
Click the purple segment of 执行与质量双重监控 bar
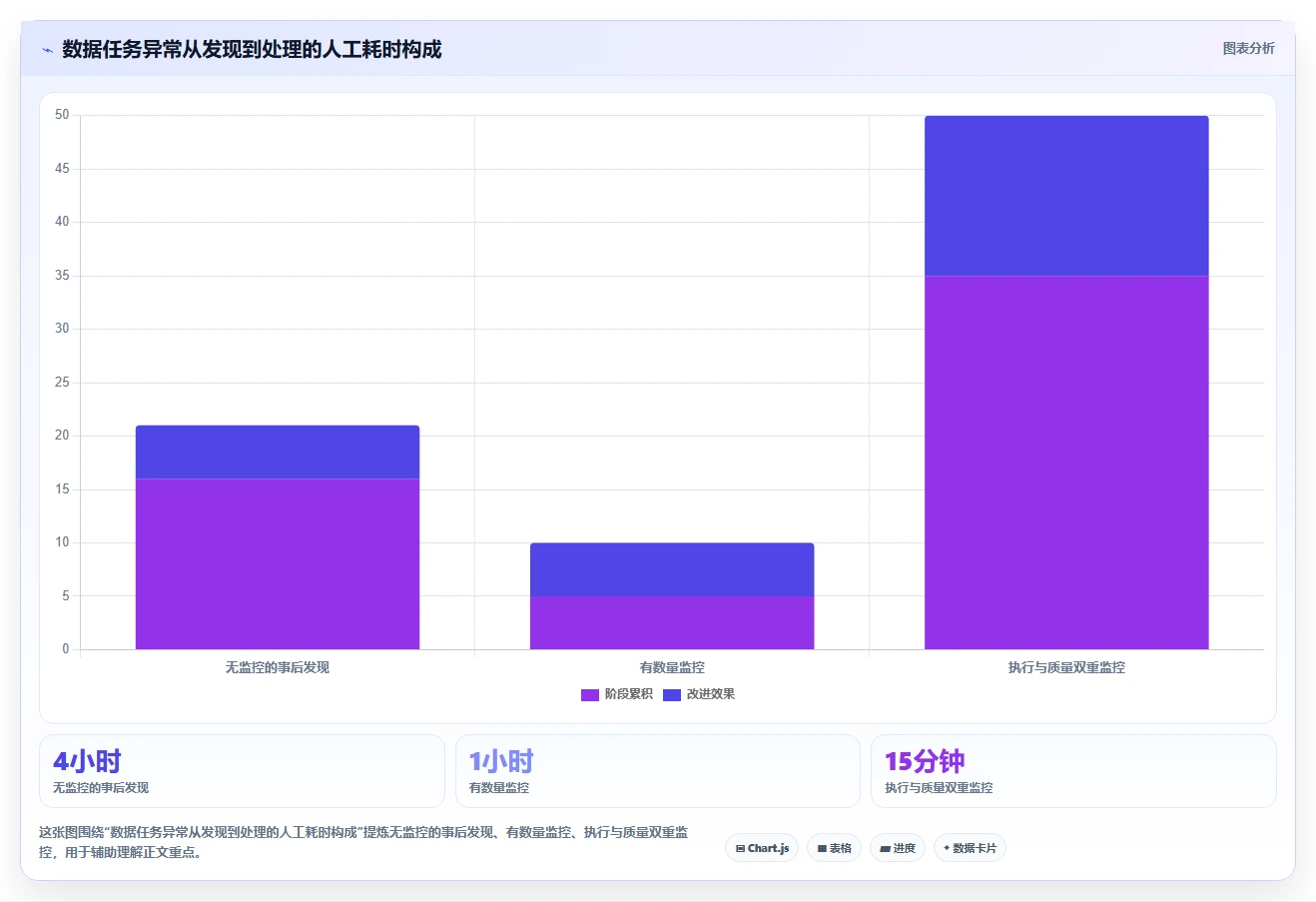click(x=1066, y=462)
